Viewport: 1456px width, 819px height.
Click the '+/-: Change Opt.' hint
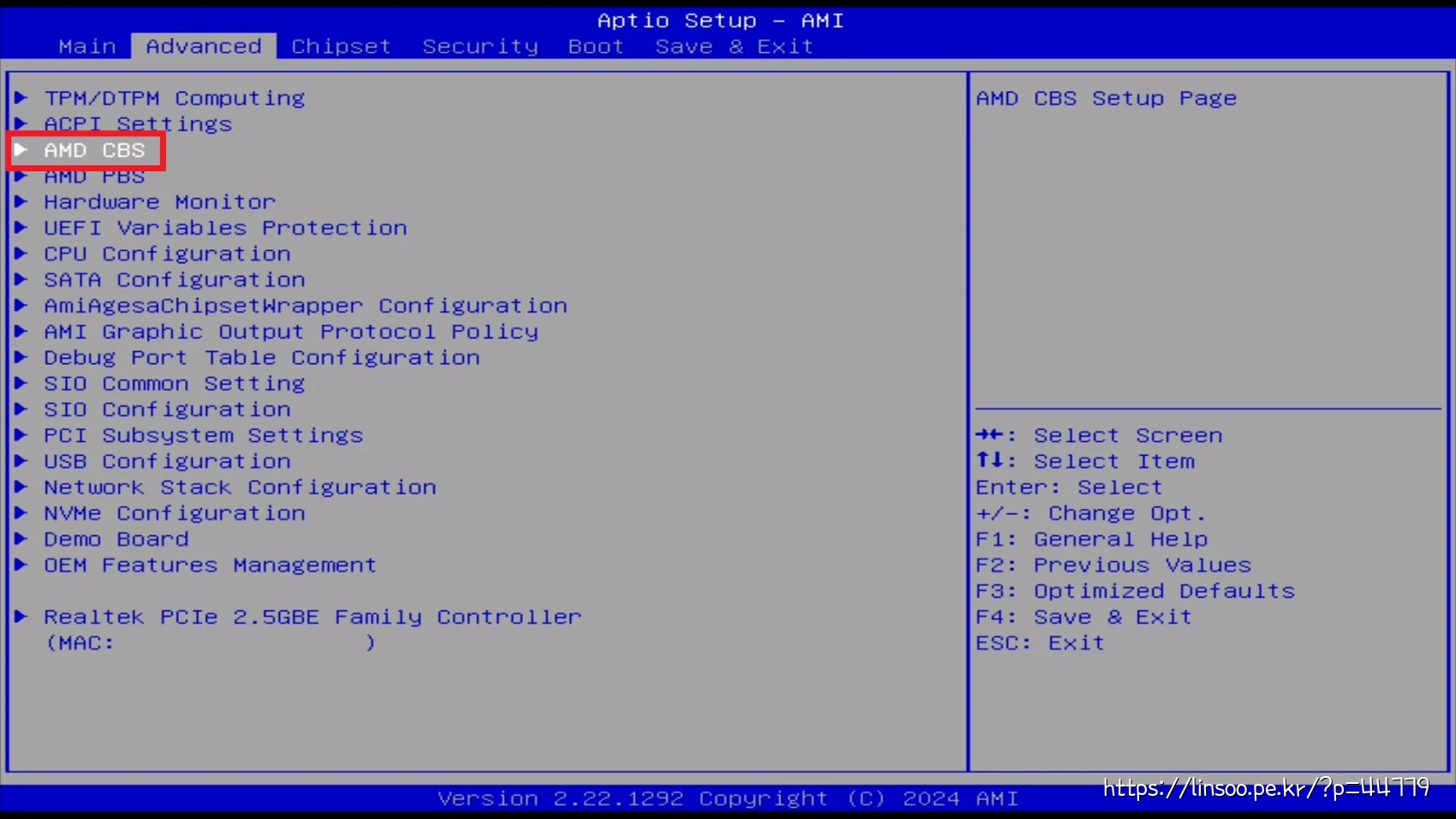point(1091,513)
